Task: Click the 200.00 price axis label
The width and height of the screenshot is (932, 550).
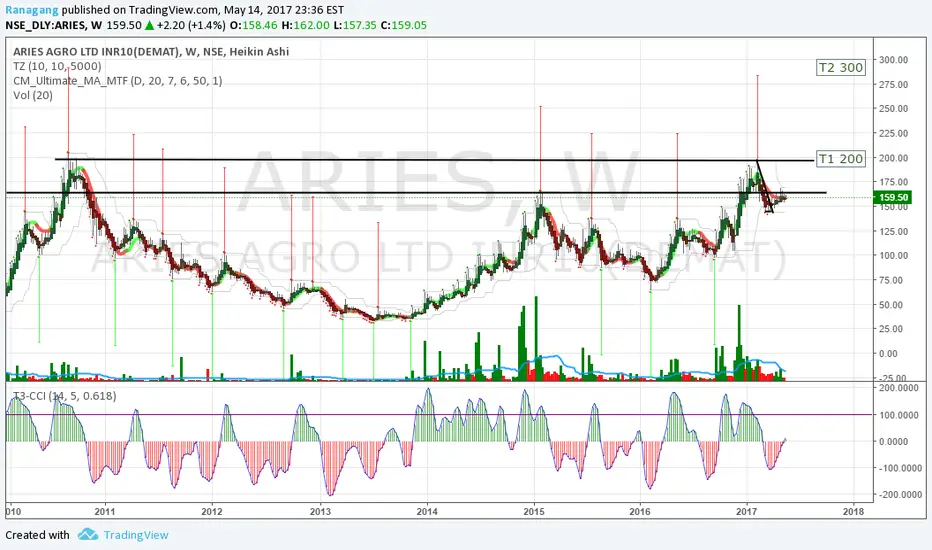Action: coord(893,158)
